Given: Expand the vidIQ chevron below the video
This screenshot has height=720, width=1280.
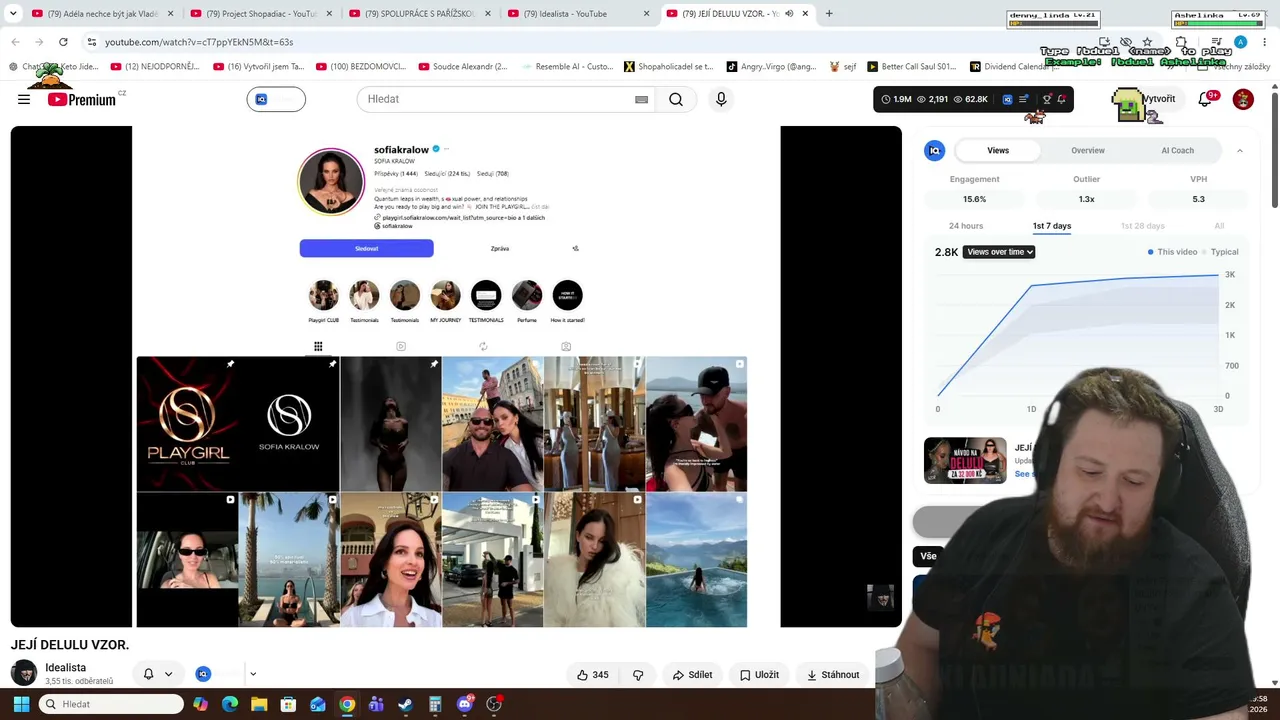Looking at the screenshot, I should (253, 674).
